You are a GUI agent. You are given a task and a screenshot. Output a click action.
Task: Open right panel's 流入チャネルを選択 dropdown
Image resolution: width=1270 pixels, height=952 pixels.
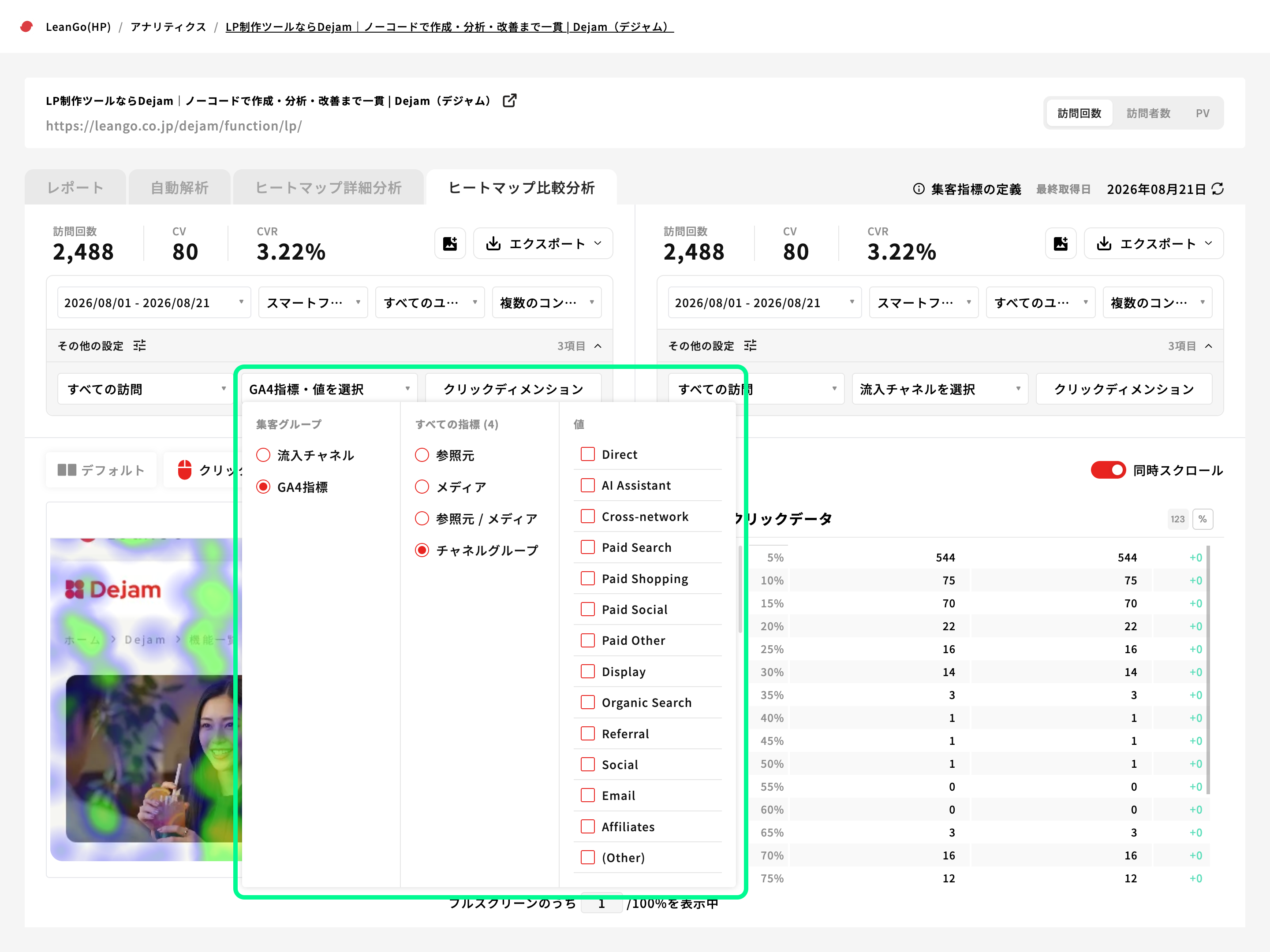tap(940, 389)
